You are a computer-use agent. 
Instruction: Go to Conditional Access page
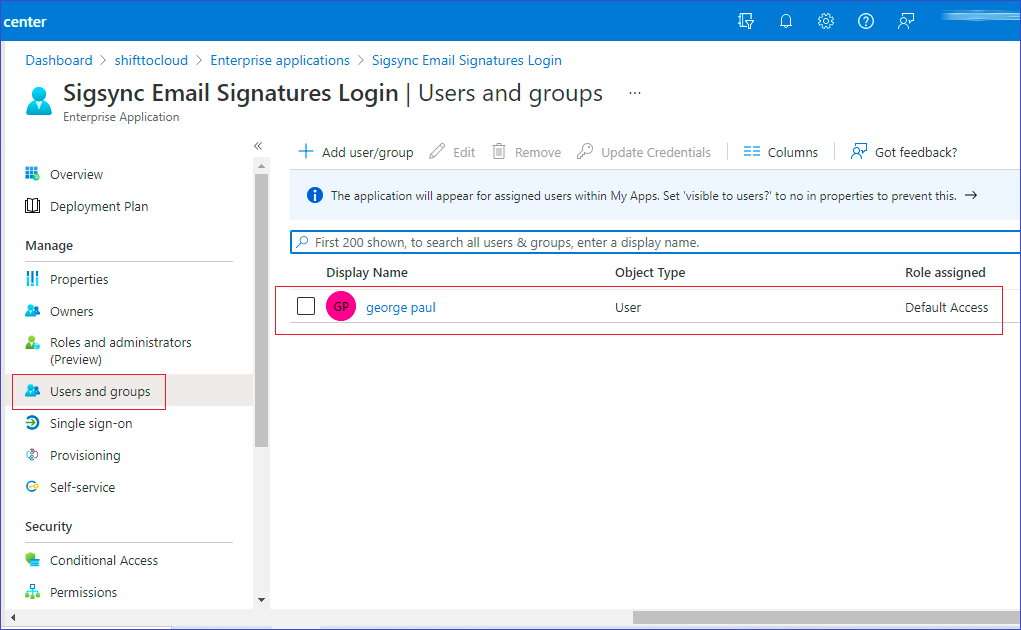point(104,561)
